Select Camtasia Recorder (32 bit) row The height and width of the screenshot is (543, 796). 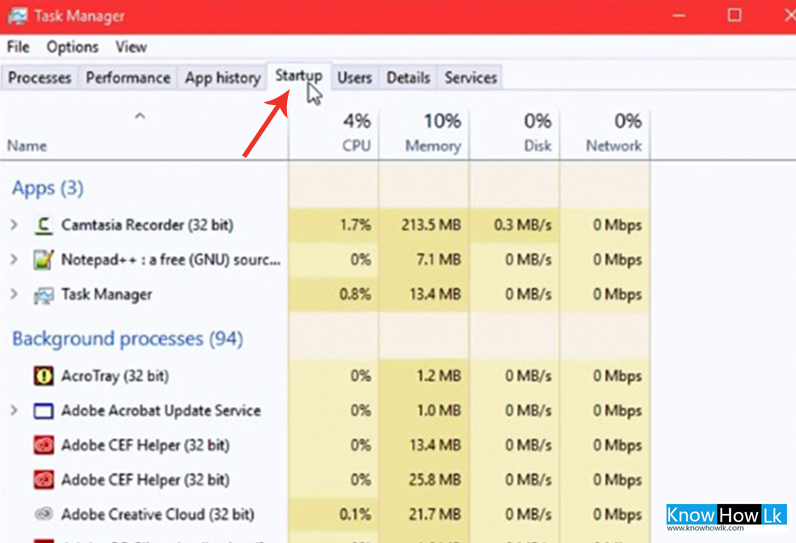click(x=147, y=225)
